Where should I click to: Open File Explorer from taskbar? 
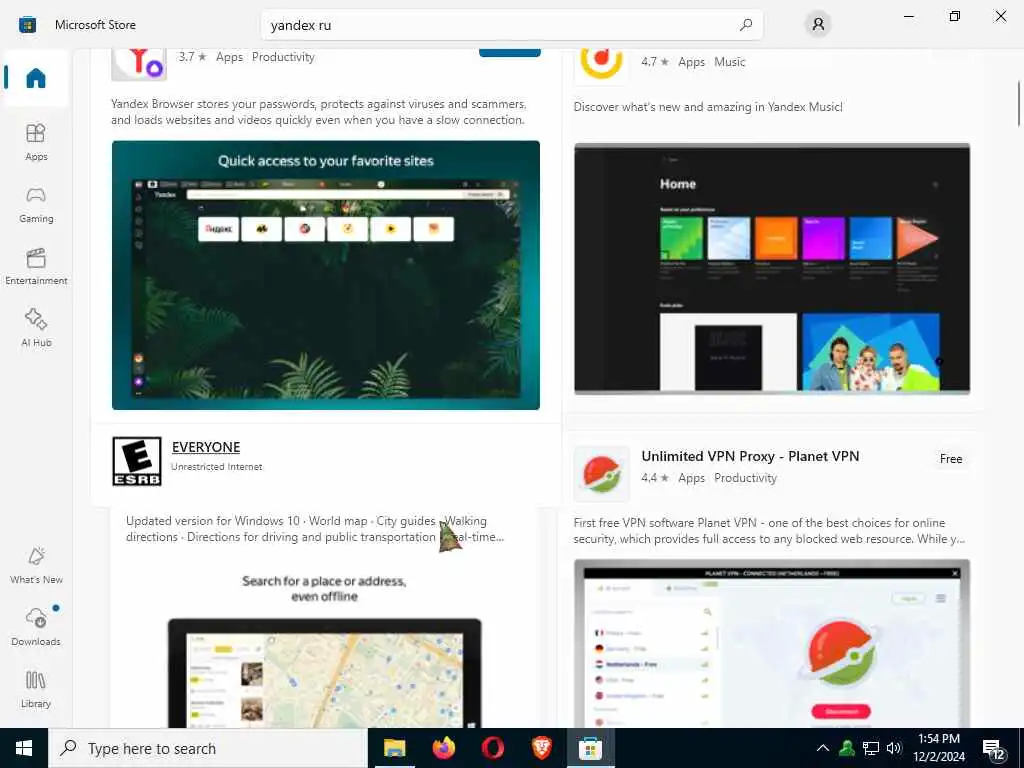(x=394, y=748)
